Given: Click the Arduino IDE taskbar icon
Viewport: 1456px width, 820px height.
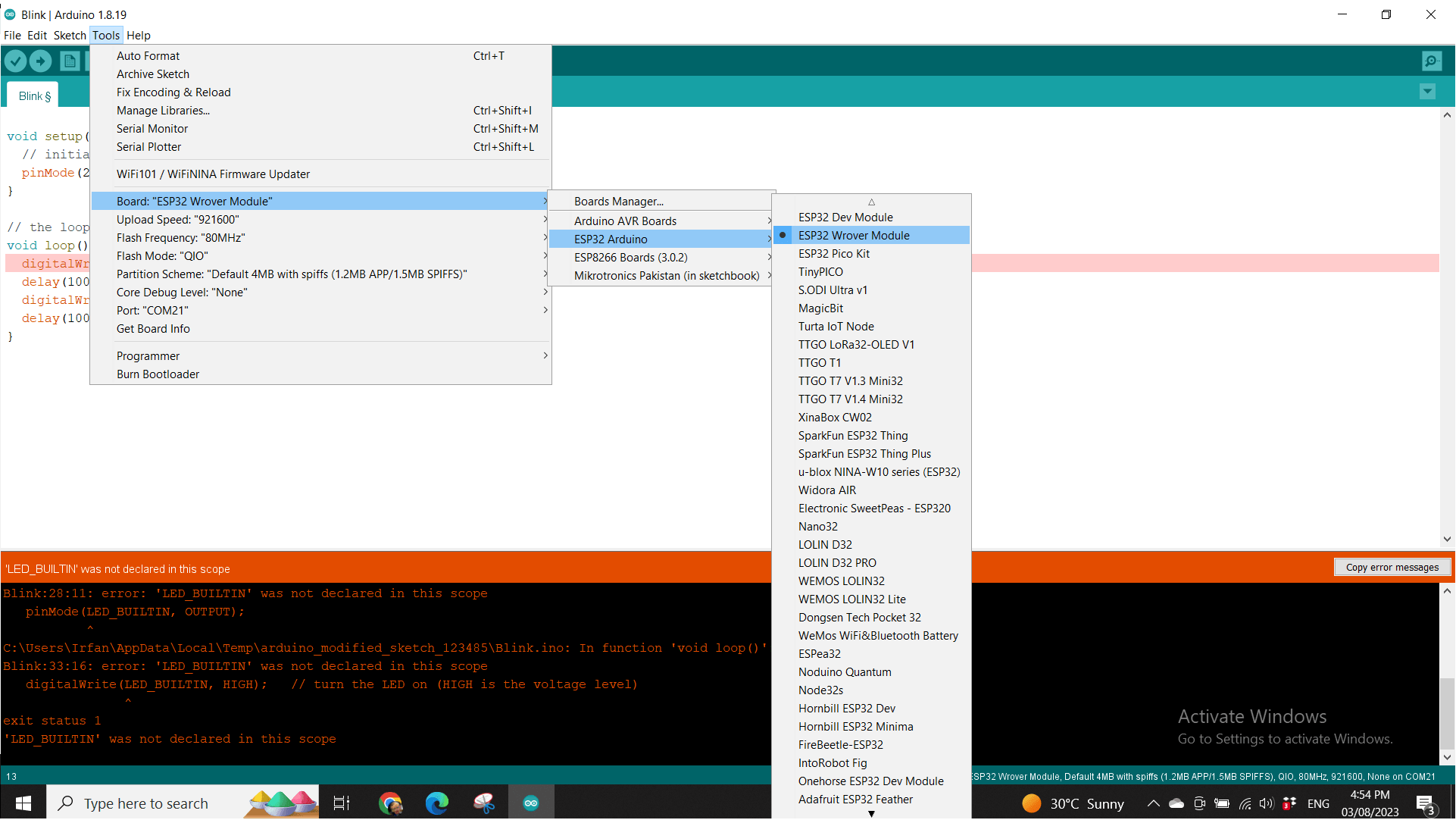Looking at the screenshot, I should tap(531, 803).
